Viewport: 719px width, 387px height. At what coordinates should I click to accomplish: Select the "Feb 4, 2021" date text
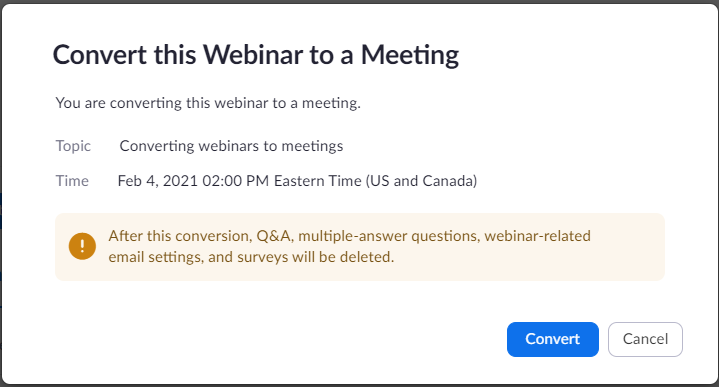pos(157,181)
